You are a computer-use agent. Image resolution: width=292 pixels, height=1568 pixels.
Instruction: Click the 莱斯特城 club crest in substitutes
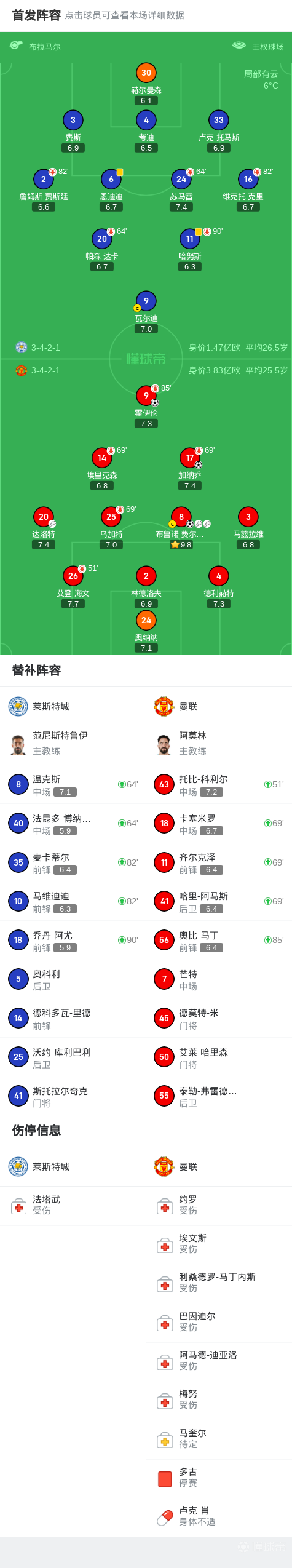pyautogui.click(x=18, y=706)
